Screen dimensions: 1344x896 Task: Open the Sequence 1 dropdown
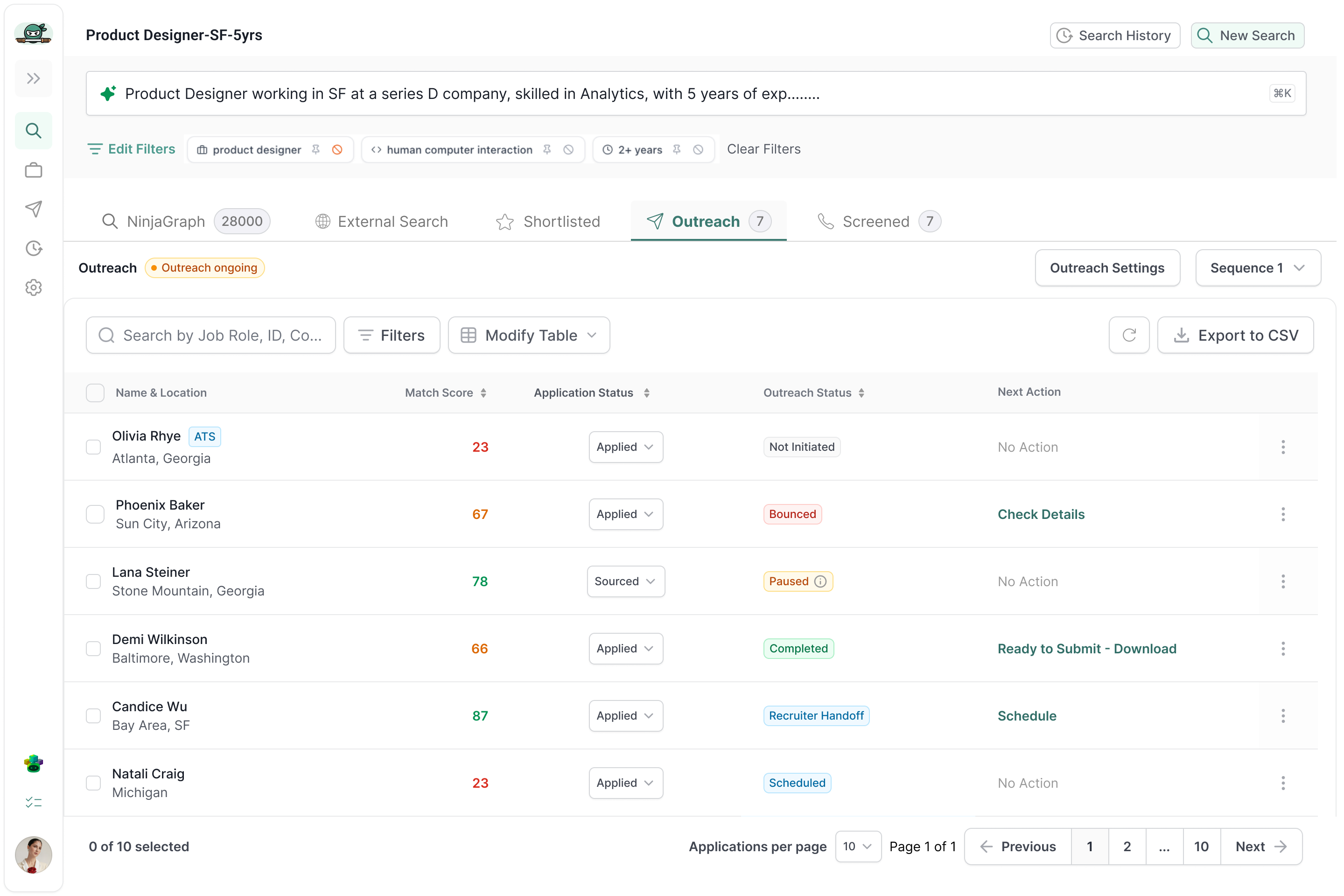coord(1257,267)
